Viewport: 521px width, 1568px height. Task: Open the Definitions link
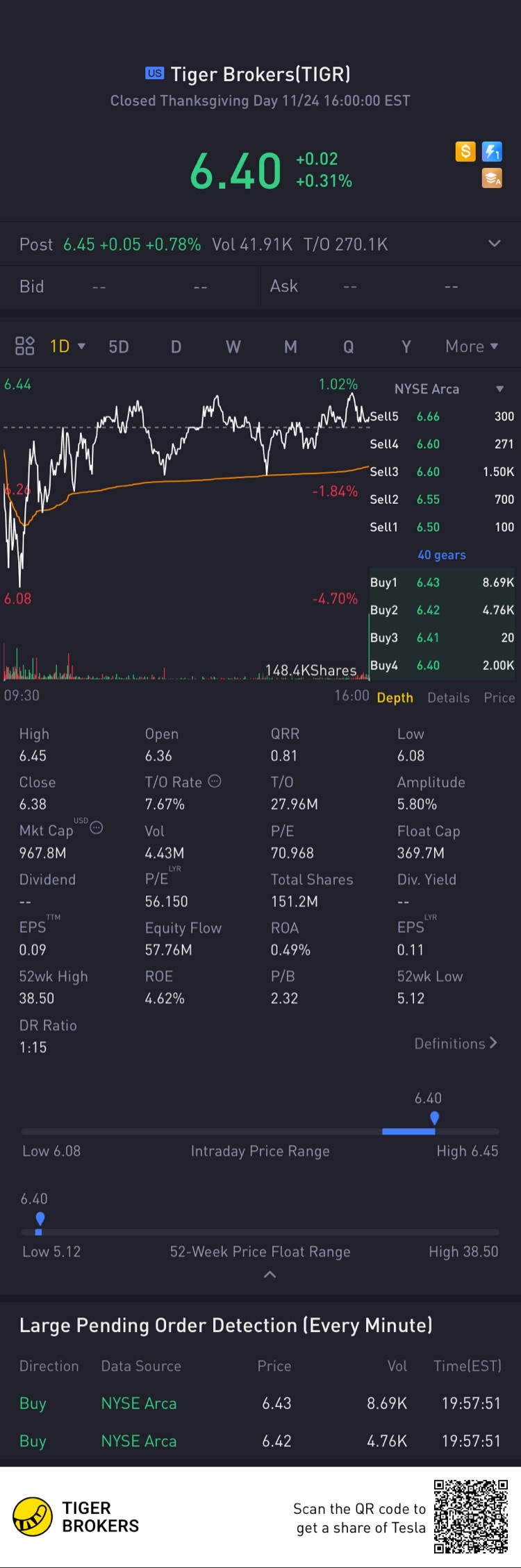[456, 1043]
